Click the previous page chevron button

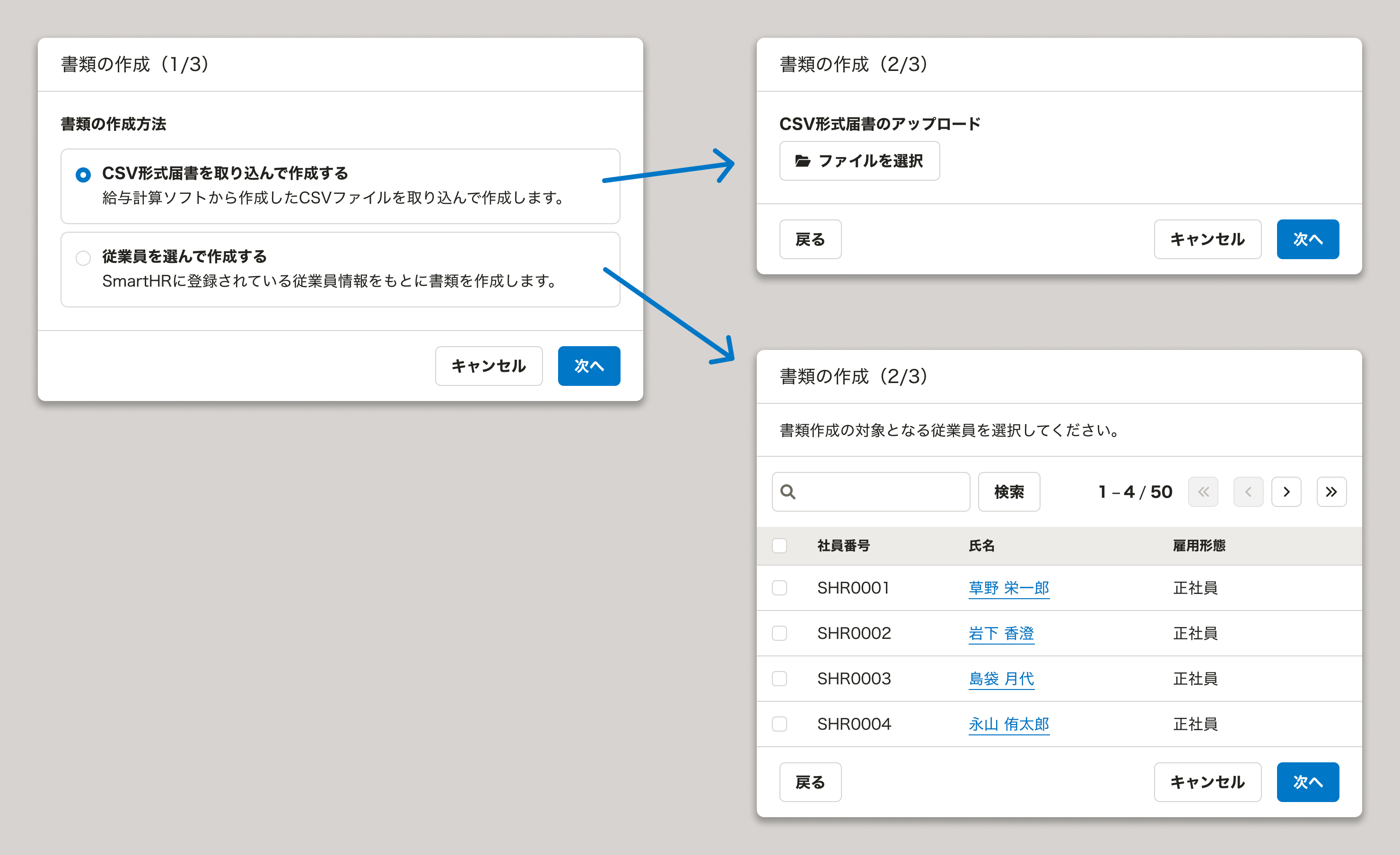coord(1248,491)
